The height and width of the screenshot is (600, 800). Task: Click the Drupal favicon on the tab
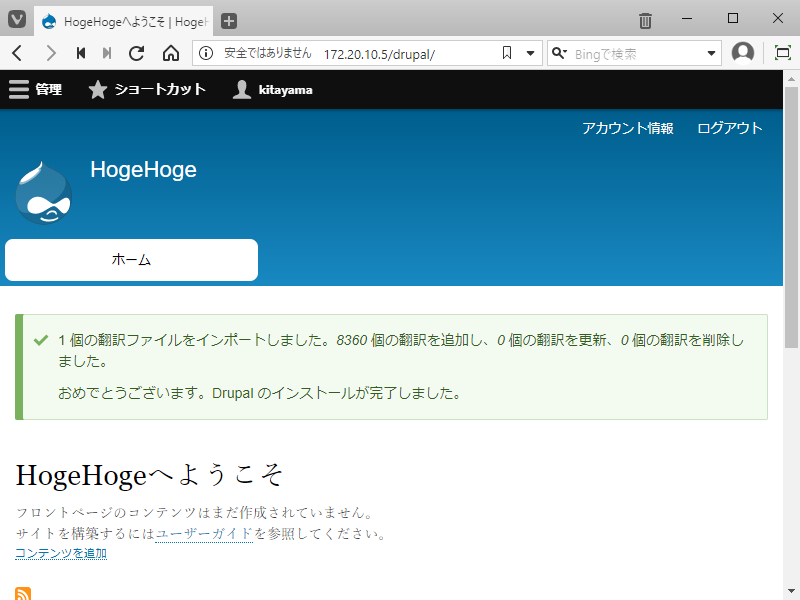pyautogui.click(x=49, y=21)
